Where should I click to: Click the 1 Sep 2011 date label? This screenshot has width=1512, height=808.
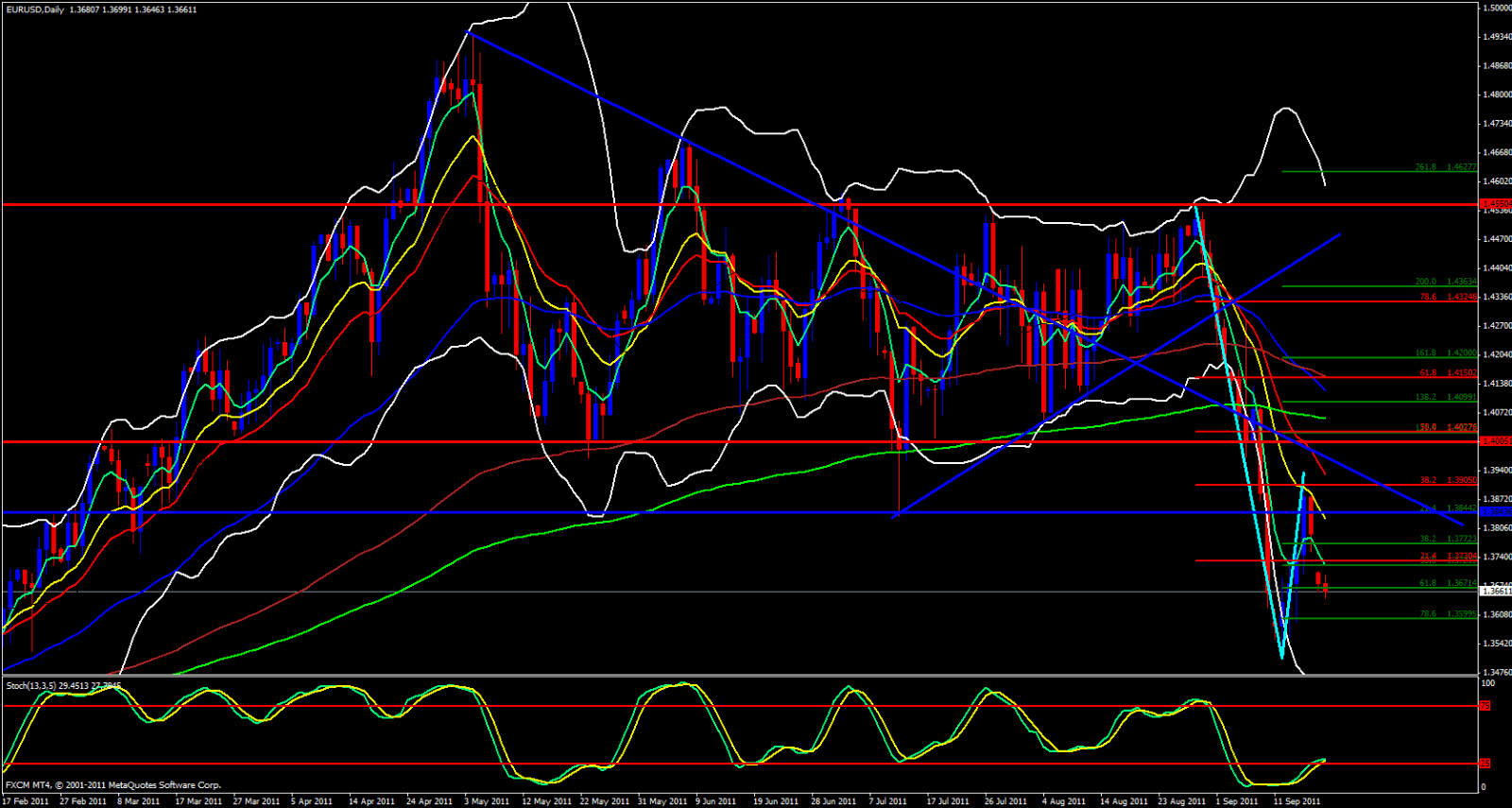pos(1237,801)
